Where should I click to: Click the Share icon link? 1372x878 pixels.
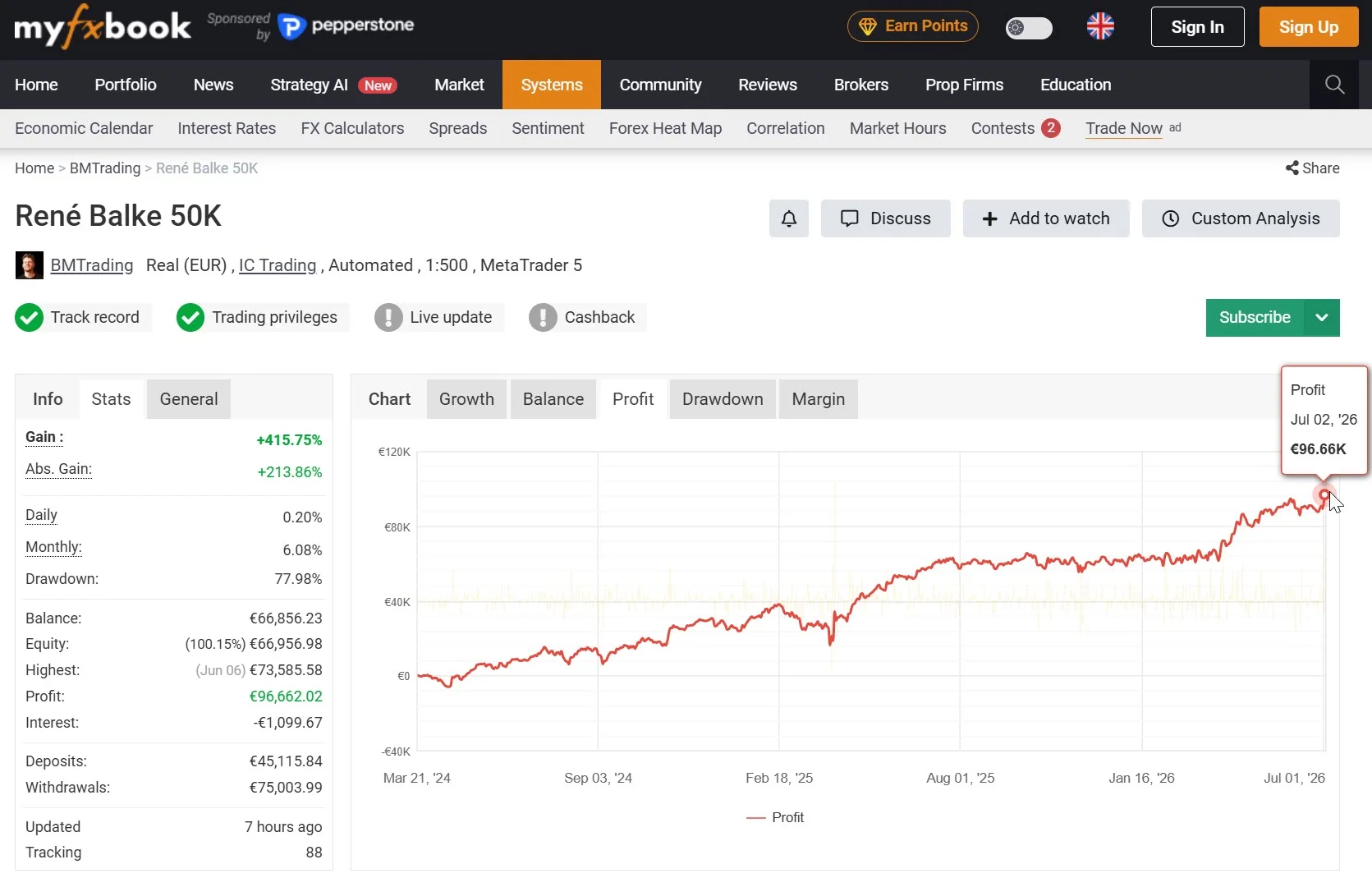click(x=1312, y=168)
